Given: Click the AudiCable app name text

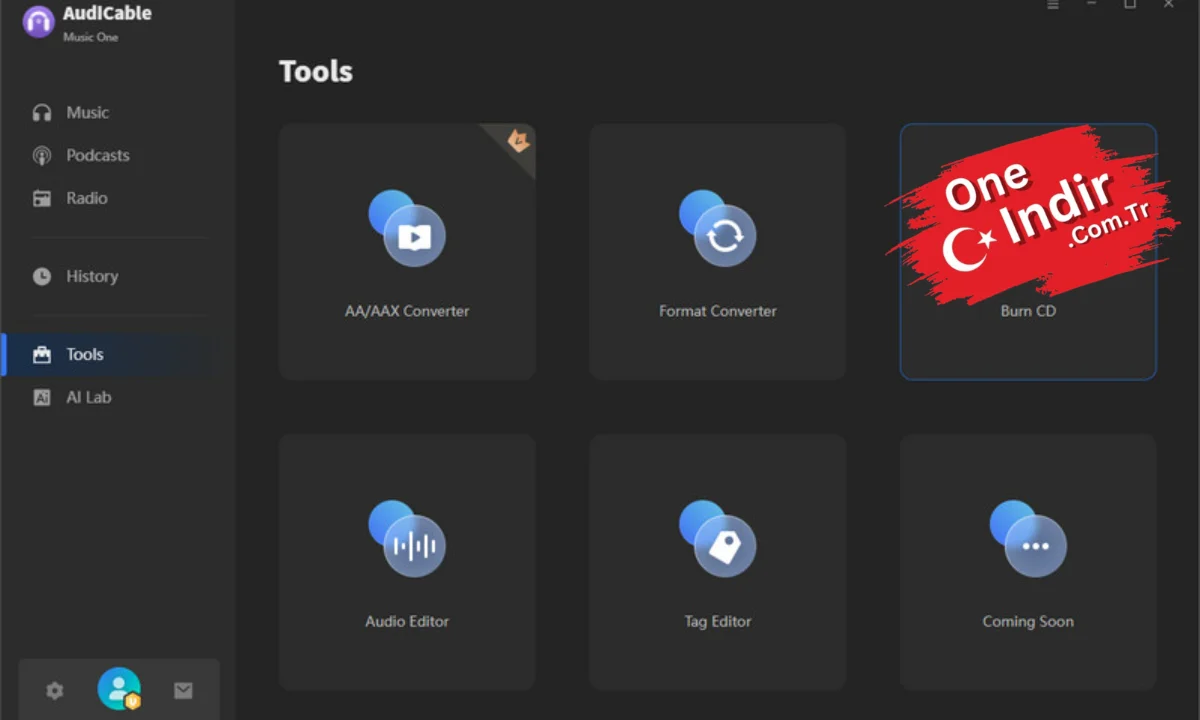Looking at the screenshot, I should coord(107,14).
